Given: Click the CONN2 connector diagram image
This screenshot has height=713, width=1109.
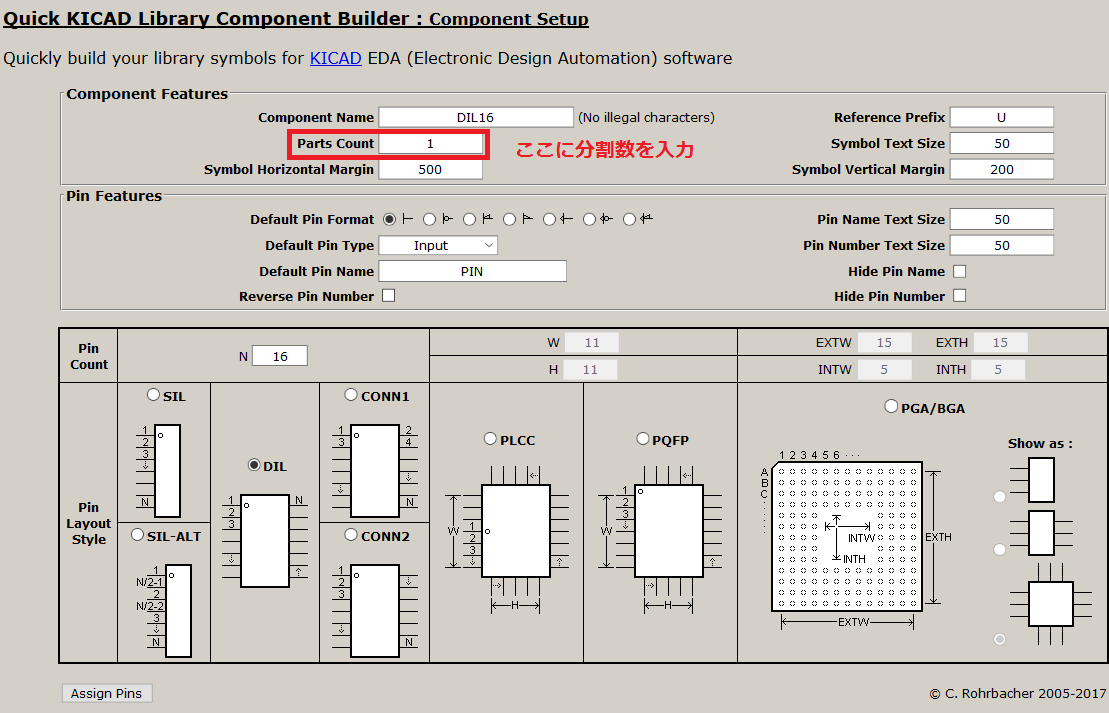Looking at the screenshot, I should coord(375,610).
